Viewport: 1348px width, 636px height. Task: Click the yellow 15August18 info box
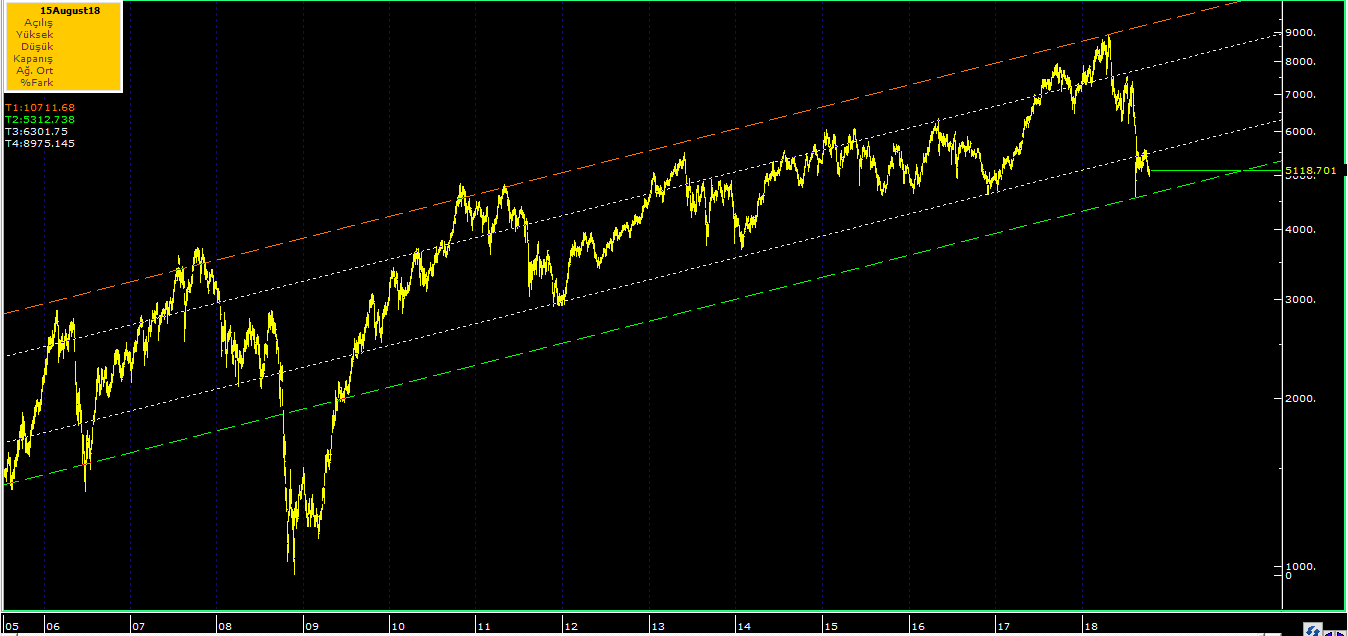click(x=62, y=46)
